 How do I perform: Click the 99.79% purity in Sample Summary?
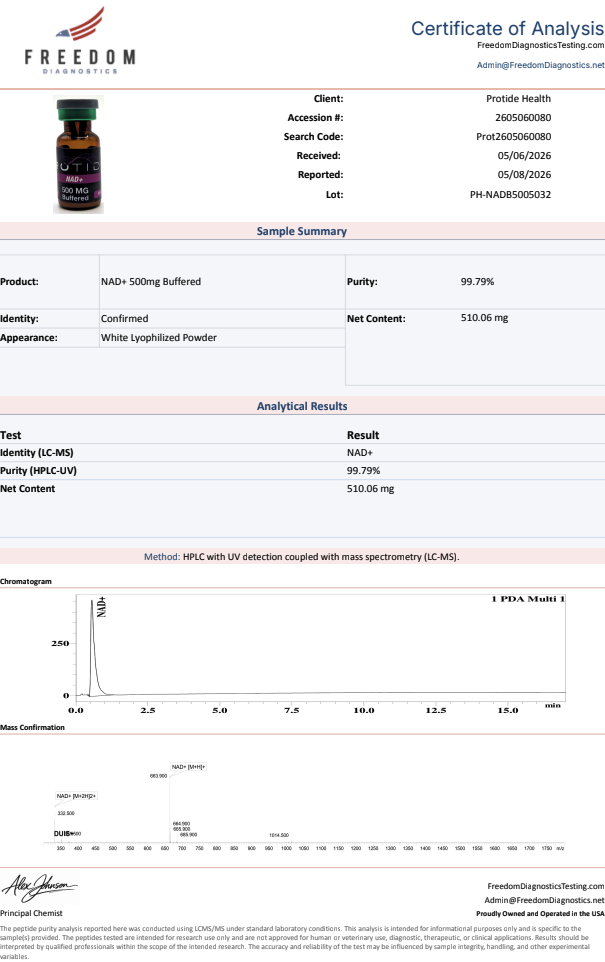coord(477,282)
